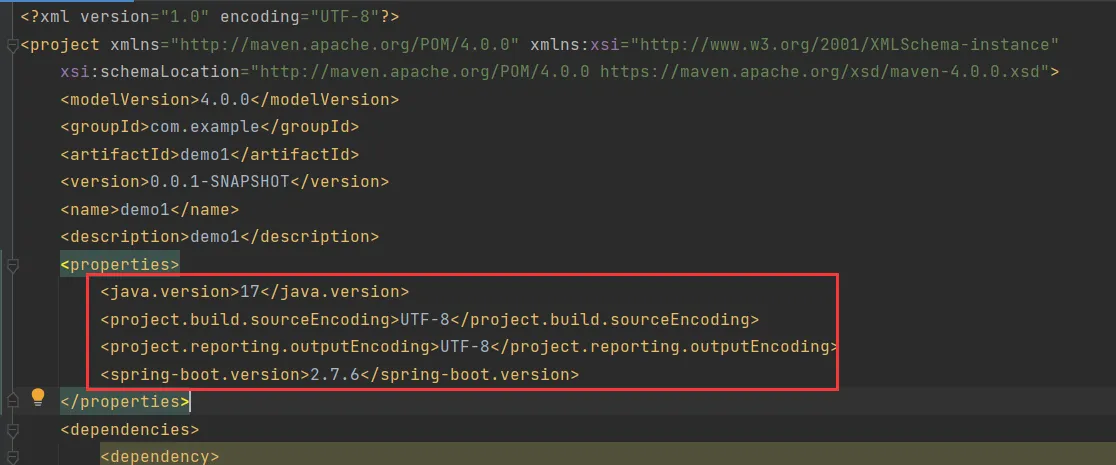The image size is (1116, 465).
Task: Click the yellow lightbulb intention icon
Action: (38, 397)
